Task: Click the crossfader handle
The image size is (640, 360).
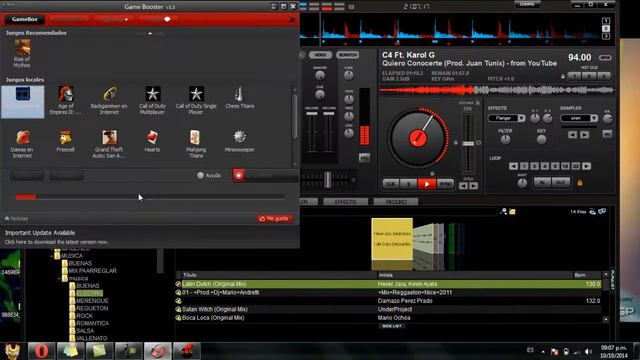Action: tap(327, 180)
